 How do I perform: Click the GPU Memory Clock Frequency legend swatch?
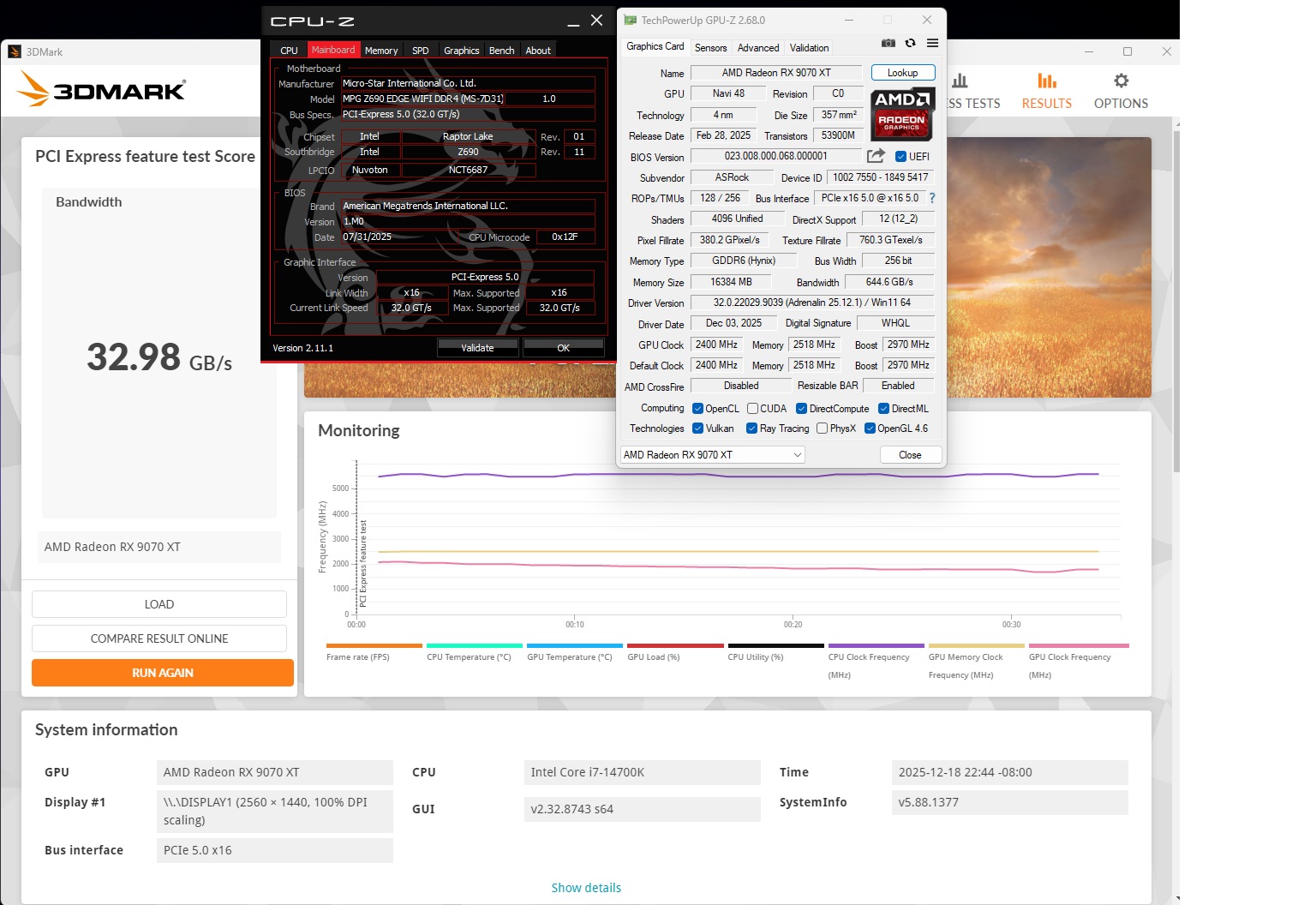tap(977, 645)
